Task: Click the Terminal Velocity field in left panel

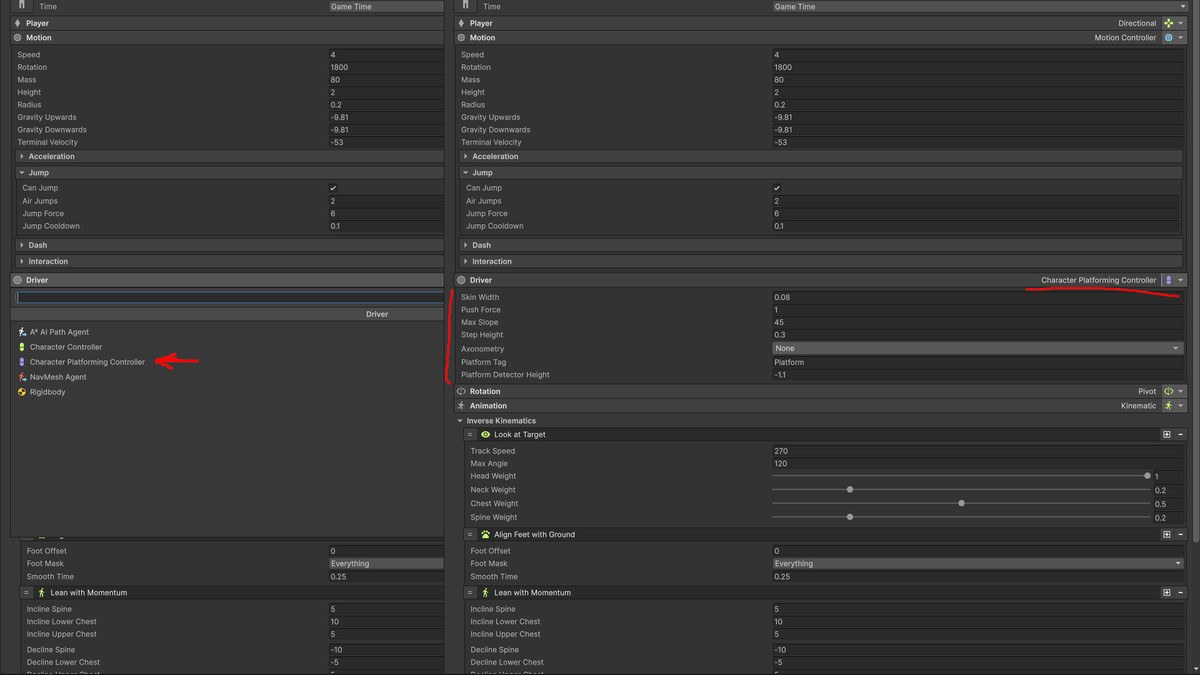Action: coord(386,143)
